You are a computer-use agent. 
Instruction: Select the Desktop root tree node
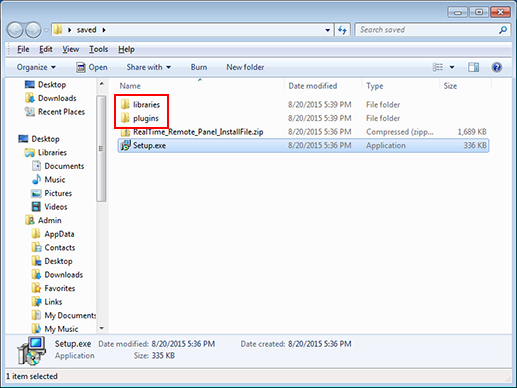39,139
